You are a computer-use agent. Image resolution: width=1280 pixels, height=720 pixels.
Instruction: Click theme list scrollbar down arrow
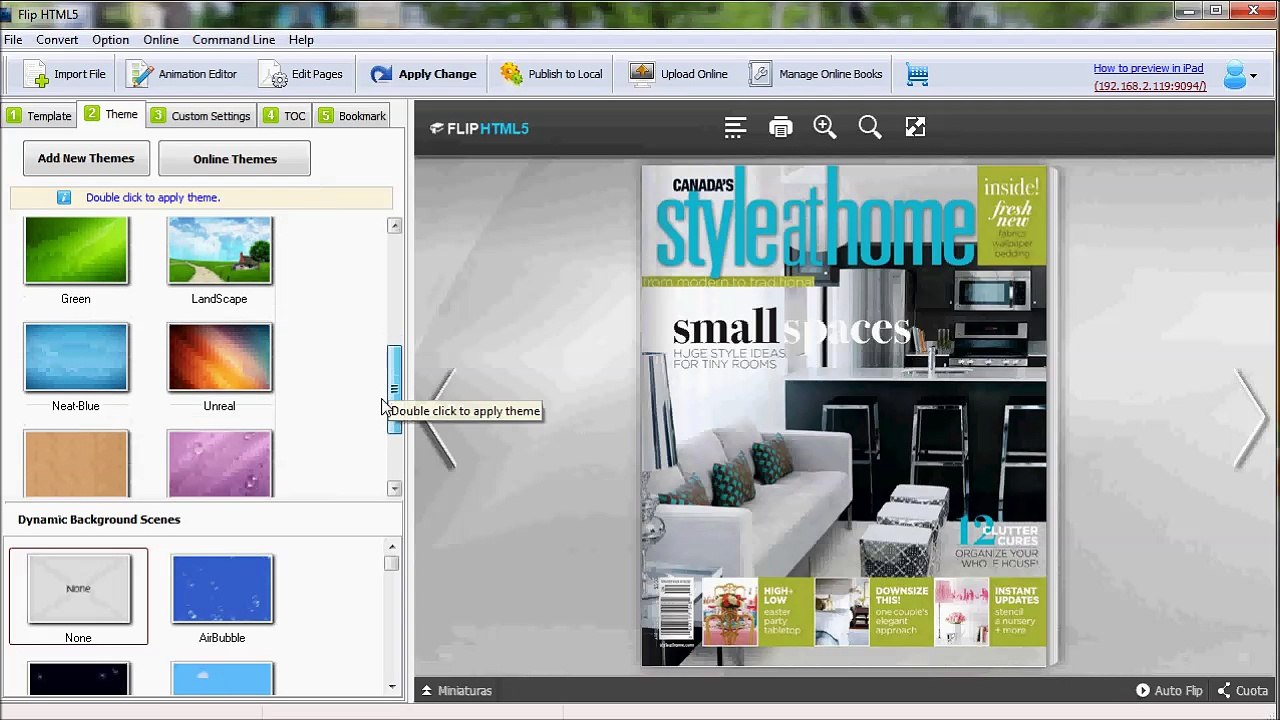(x=394, y=488)
